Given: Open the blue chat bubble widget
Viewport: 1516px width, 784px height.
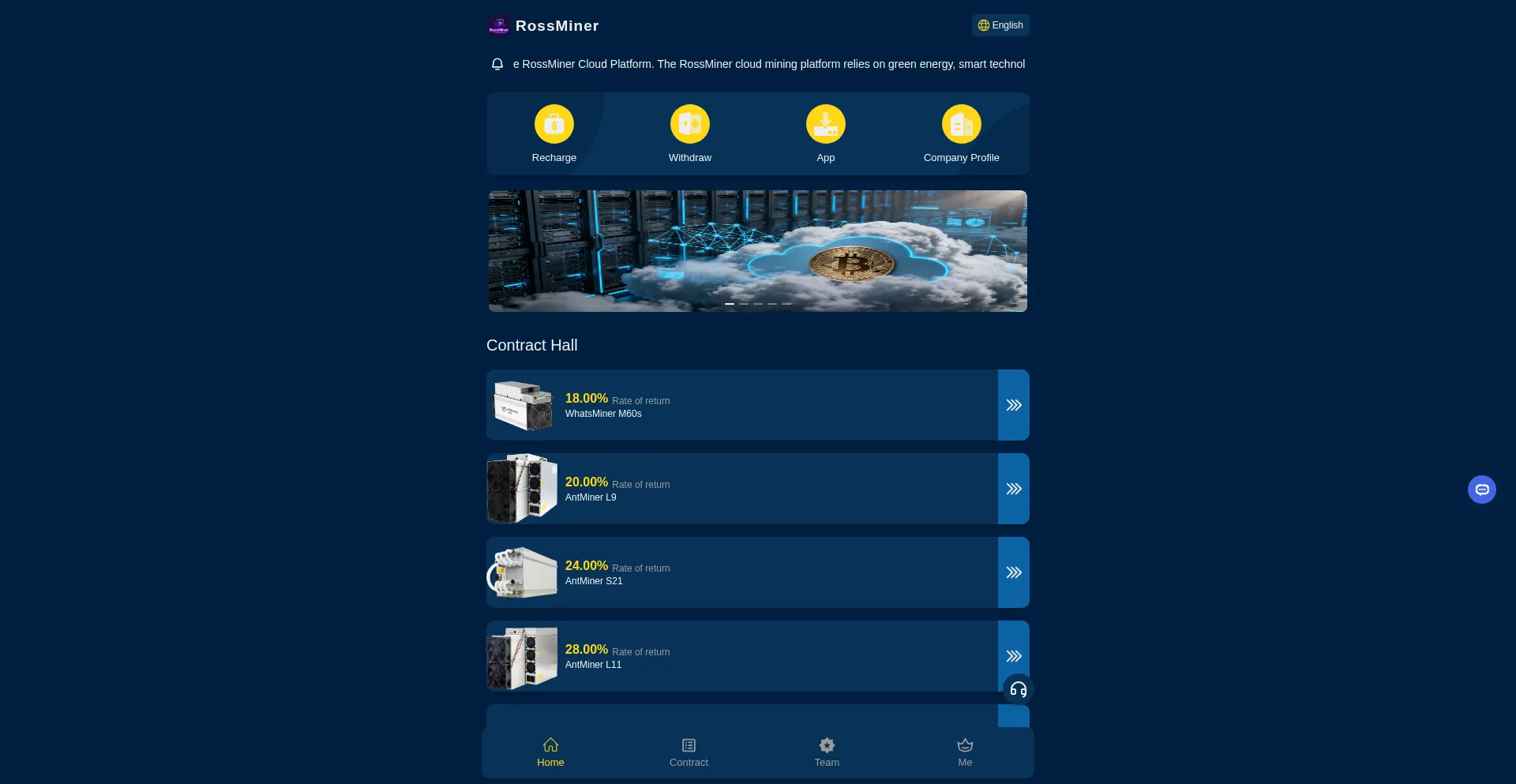Looking at the screenshot, I should point(1481,490).
